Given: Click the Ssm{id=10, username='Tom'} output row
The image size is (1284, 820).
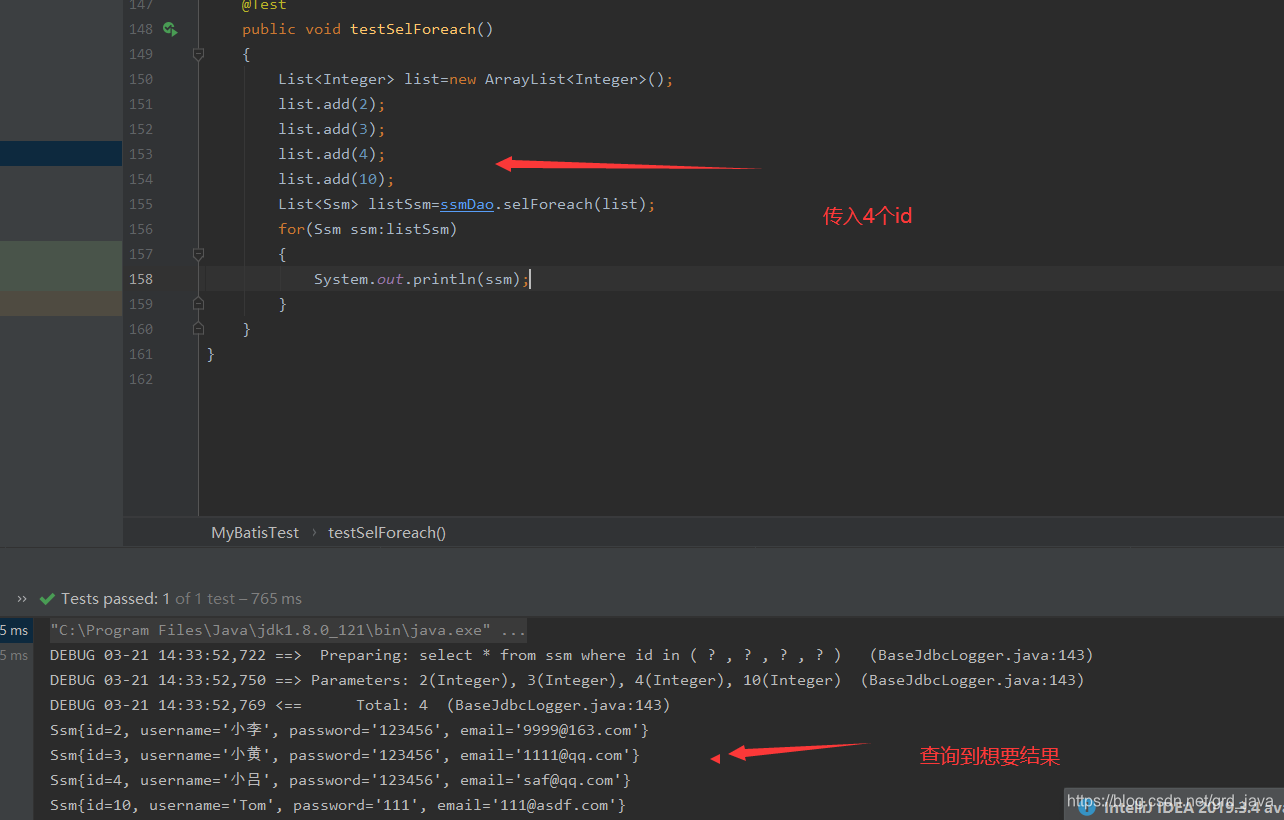Looking at the screenshot, I should [x=338, y=805].
